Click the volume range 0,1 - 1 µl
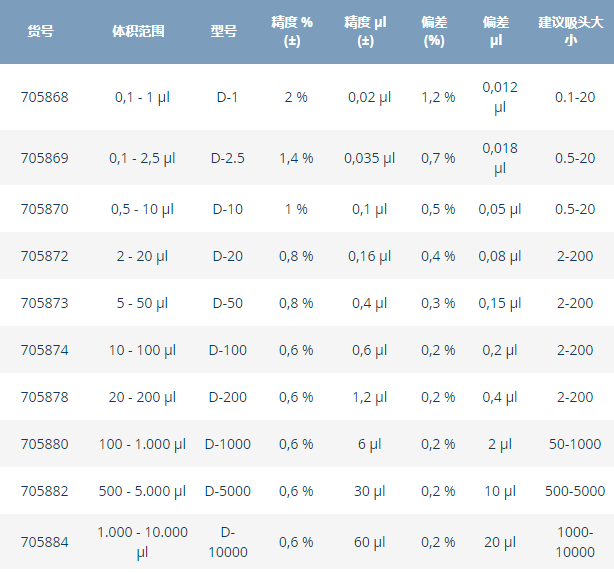The height and width of the screenshot is (573, 614). point(142,97)
